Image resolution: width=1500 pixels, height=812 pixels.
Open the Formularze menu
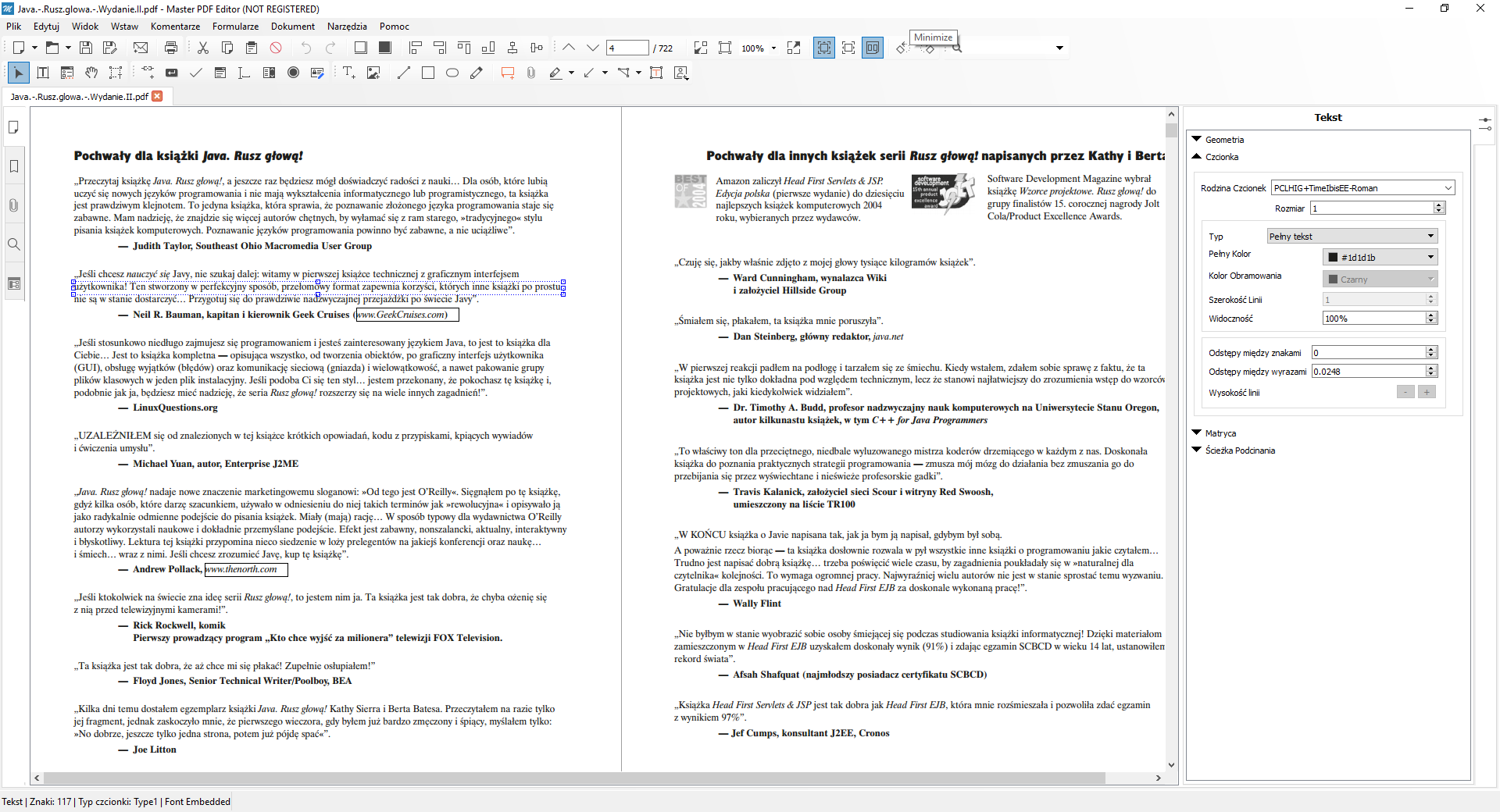pos(235,27)
